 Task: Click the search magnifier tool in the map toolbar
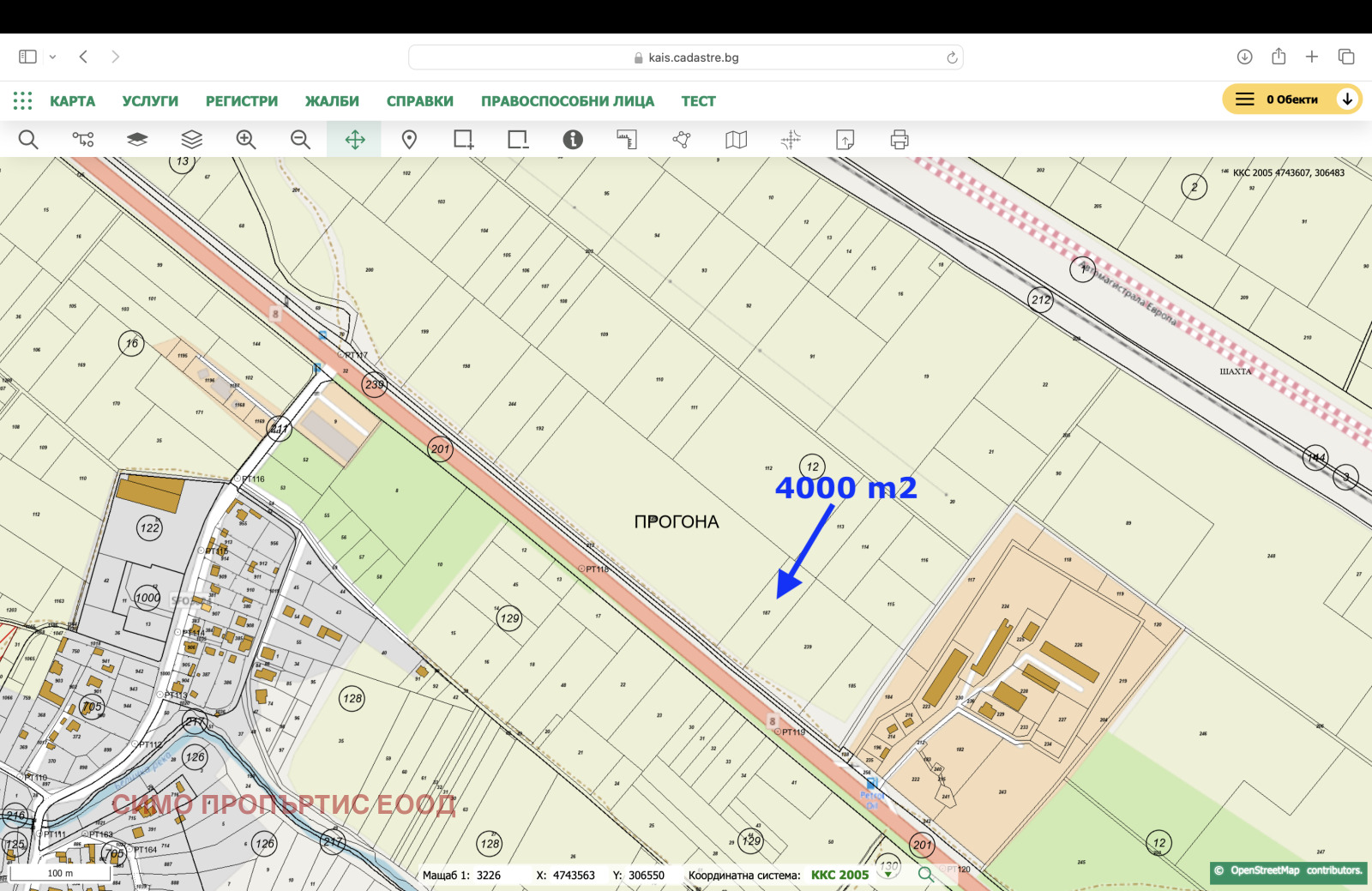(28, 140)
